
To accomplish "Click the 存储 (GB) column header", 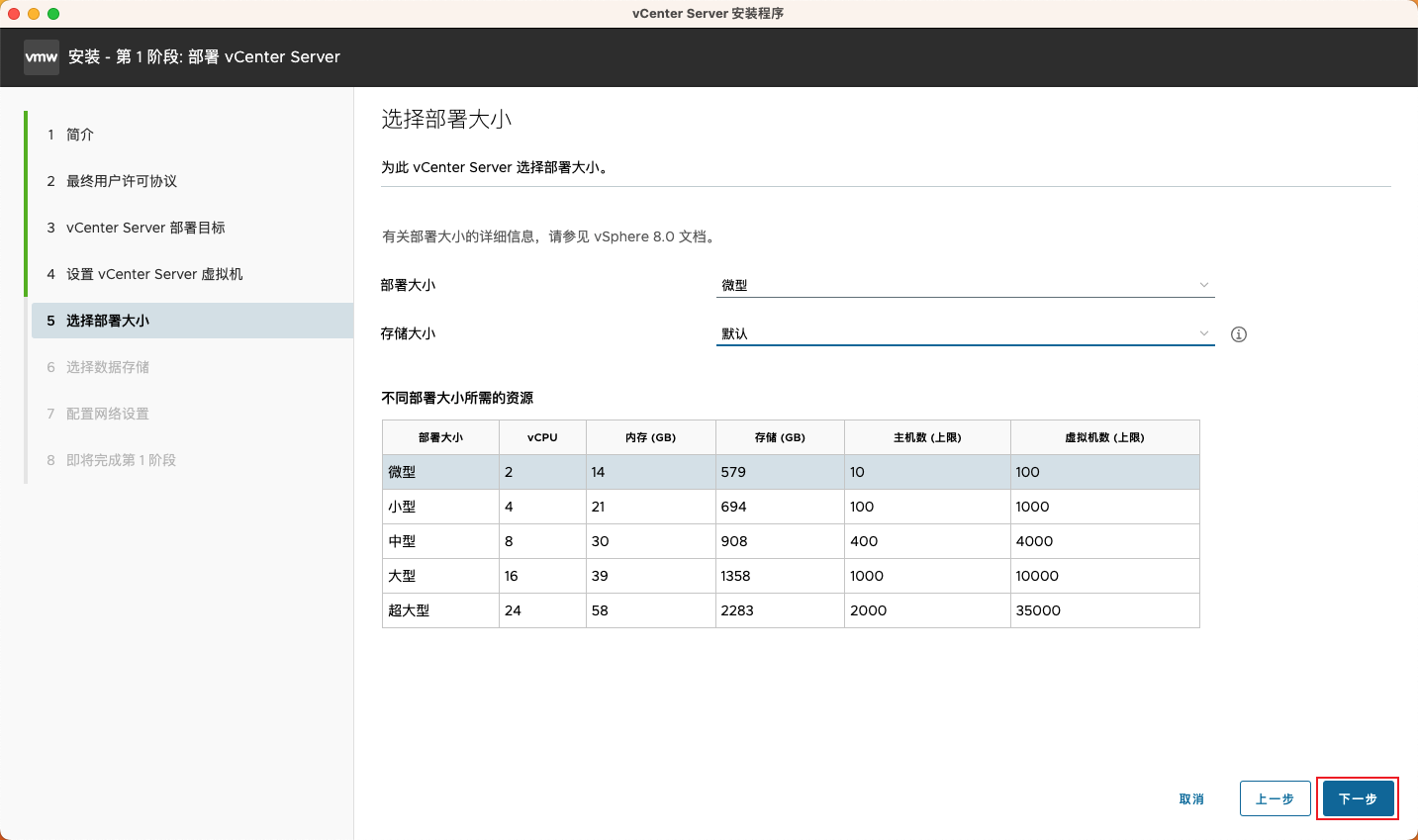I will tap(780, 437).
